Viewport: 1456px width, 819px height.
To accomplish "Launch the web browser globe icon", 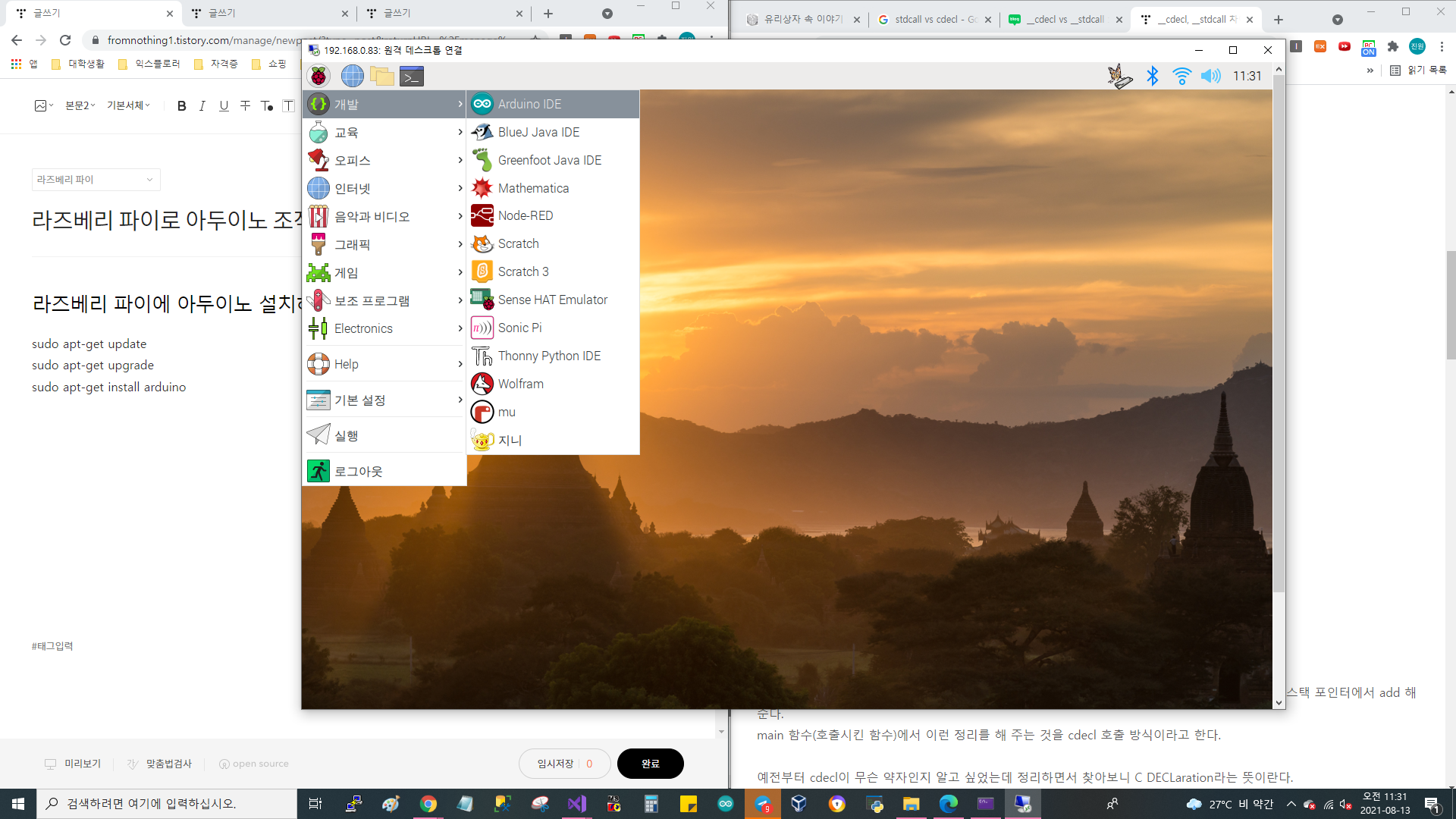I will [x=352, y=76].
